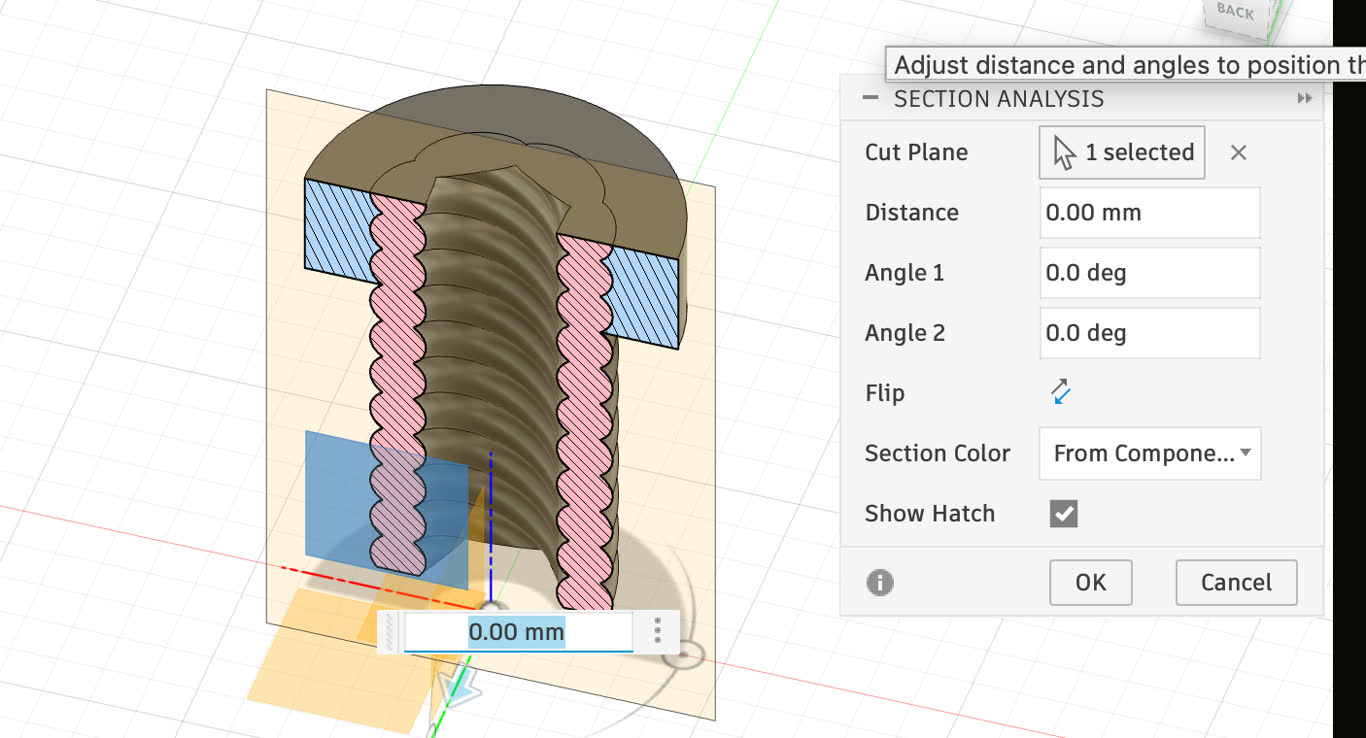Toggle the Show Hatch checkbox

1063,513
